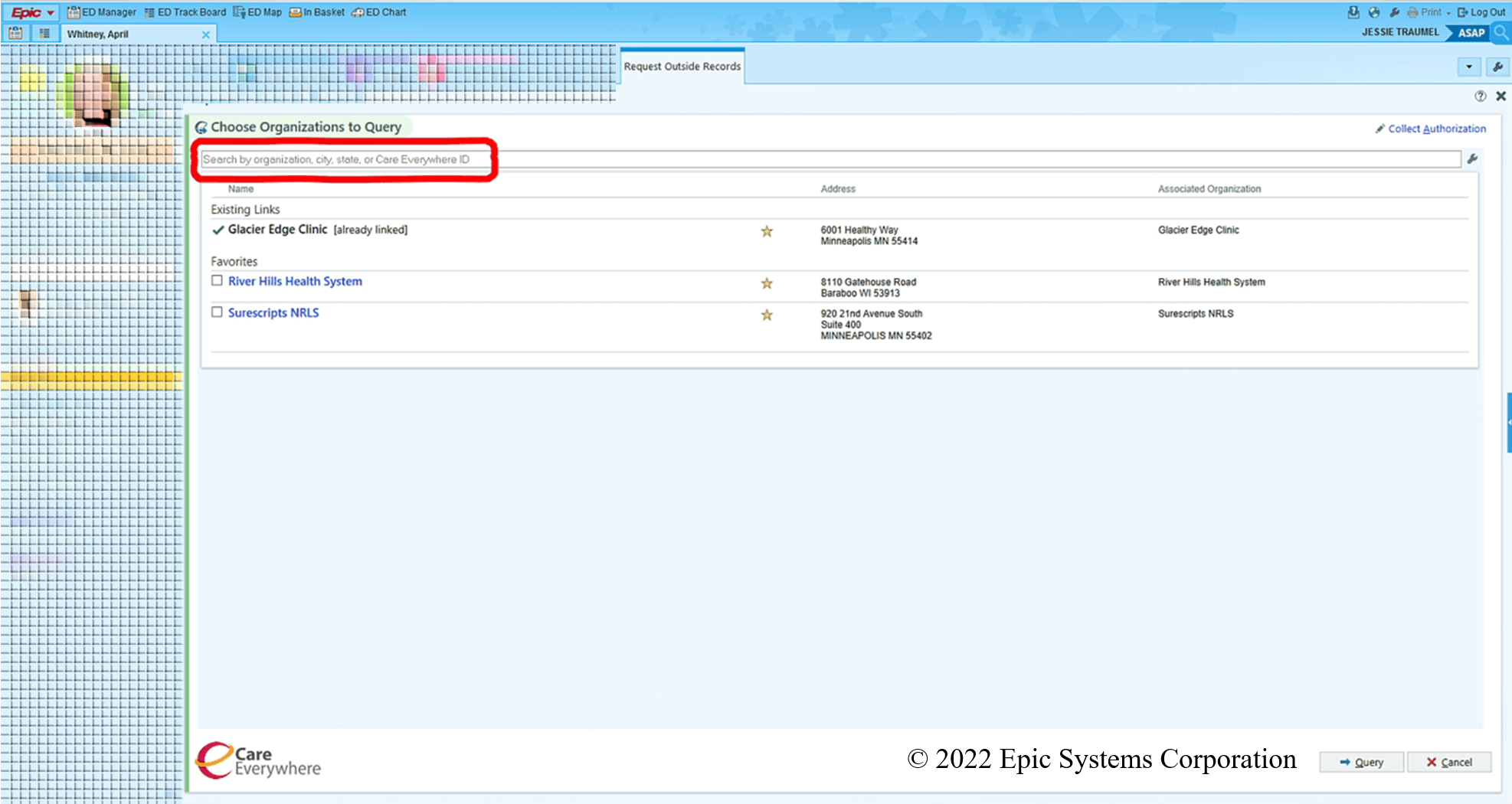Tick the Surescripts NRLS checkbox
Image resolution: width=1512 pixels, height=804 pixels.
218,312
